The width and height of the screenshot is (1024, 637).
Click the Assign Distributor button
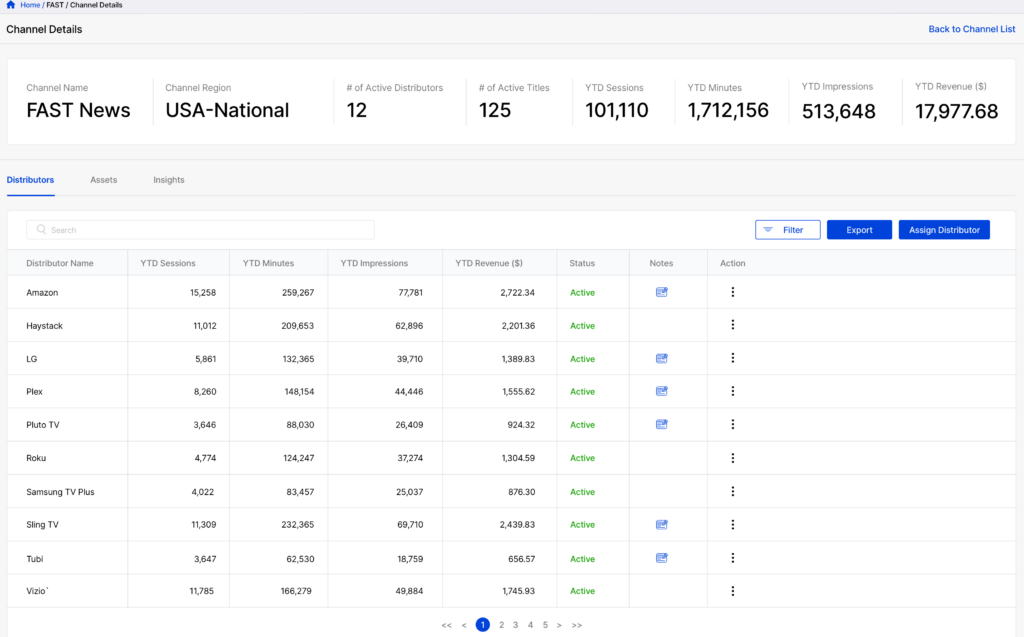click(944, 230)
